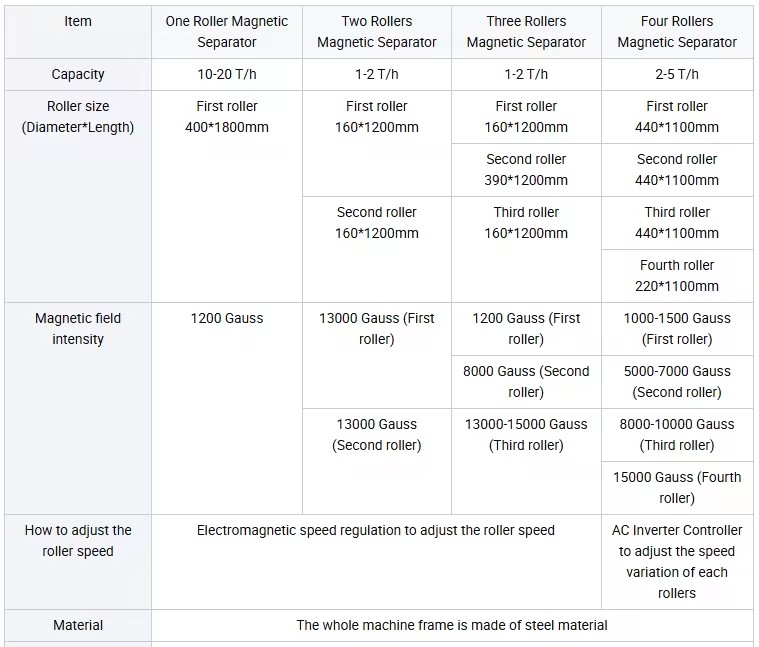
Task: Select the 2-5 T/h capacity value
Action: coord(677,75)
